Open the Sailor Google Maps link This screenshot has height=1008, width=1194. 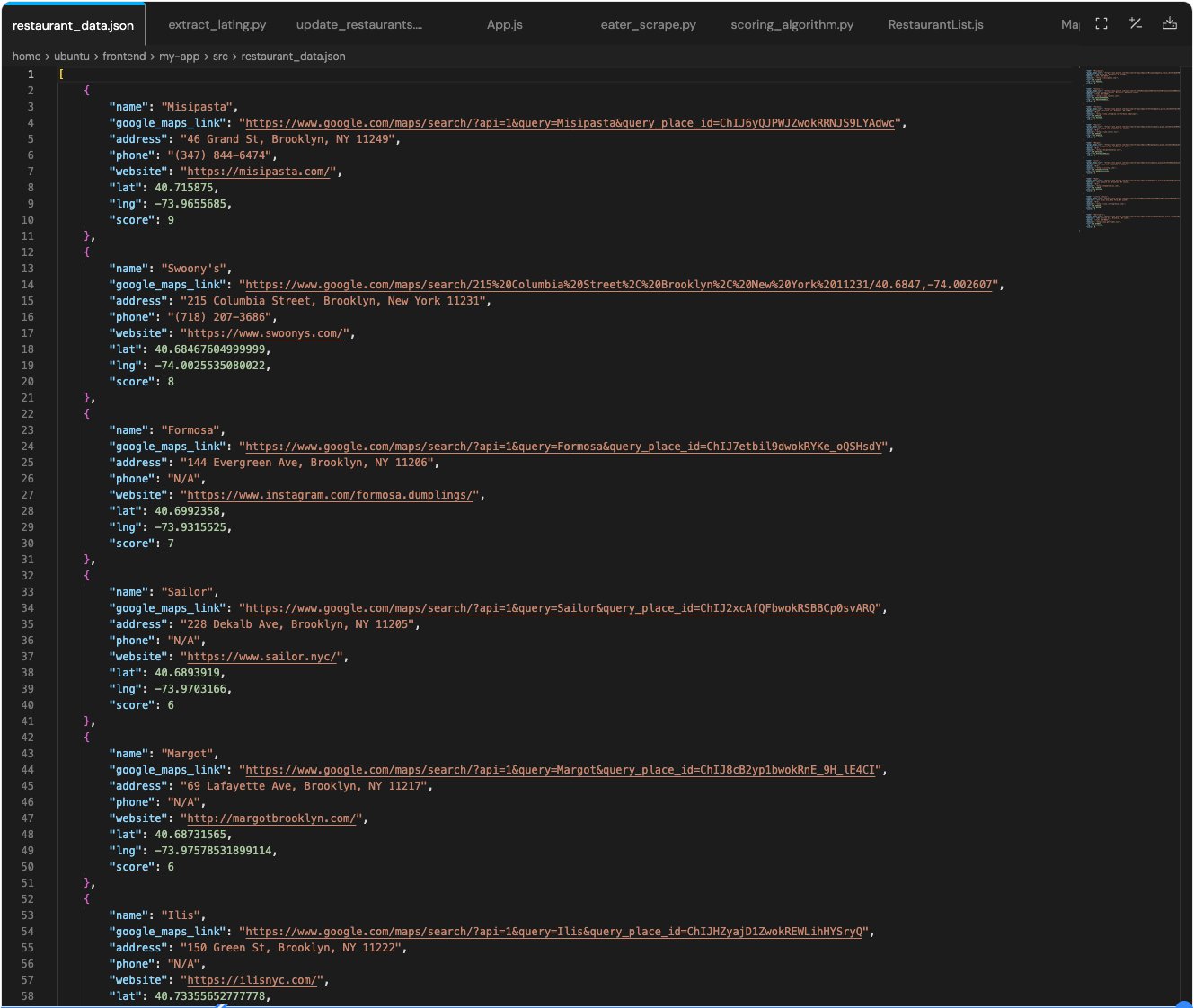pos(561,608)
